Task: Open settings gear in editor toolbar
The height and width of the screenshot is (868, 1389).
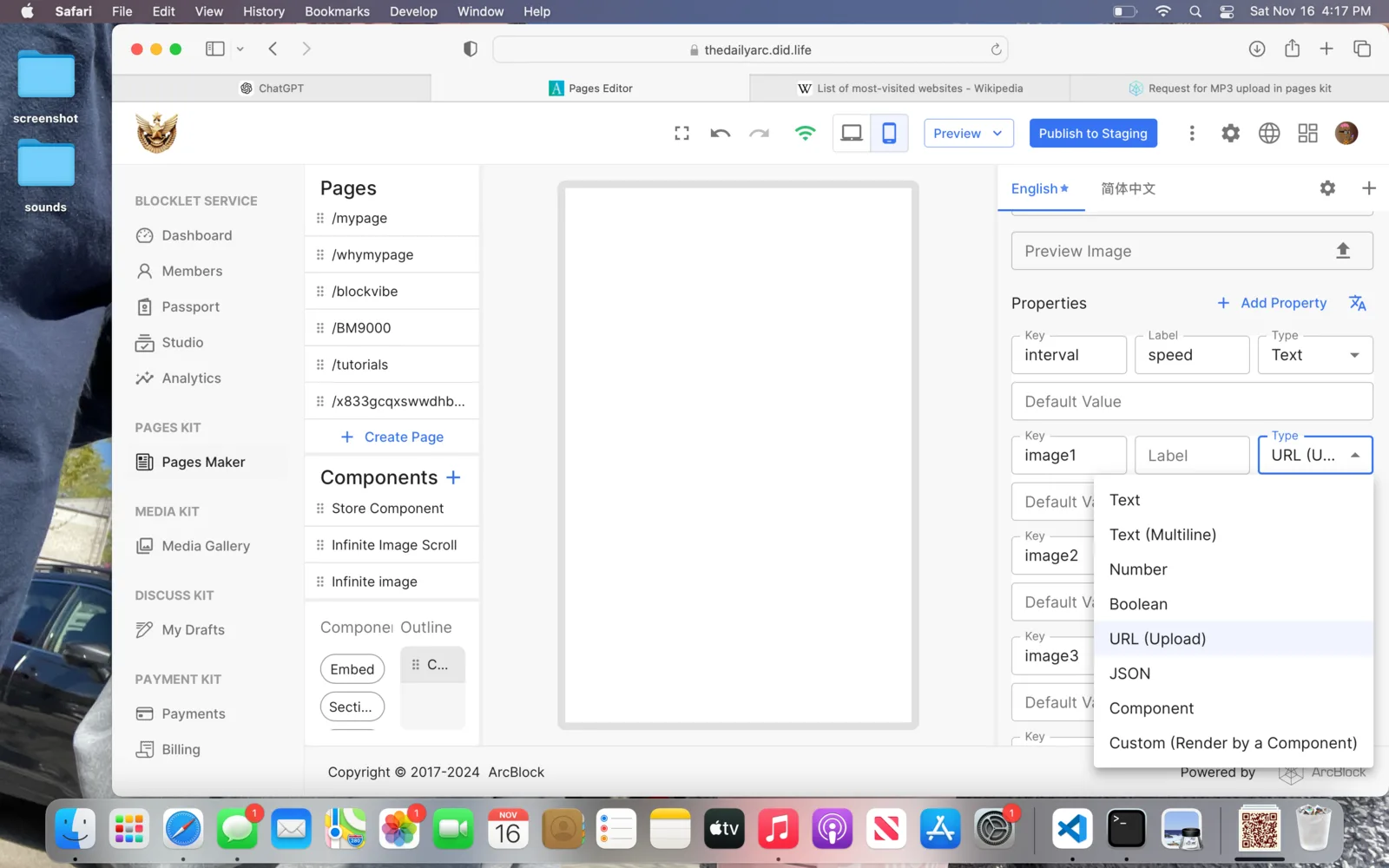Action: 1231,133
